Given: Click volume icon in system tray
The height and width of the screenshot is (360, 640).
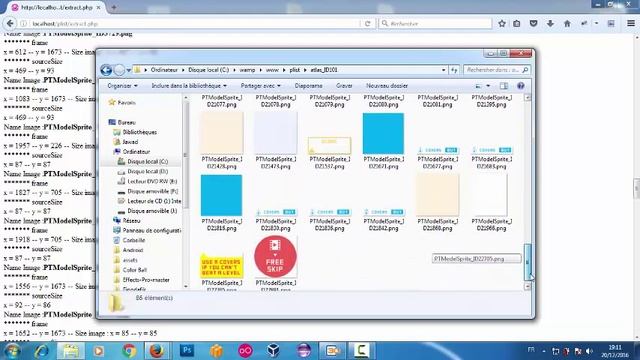Looking at the screenshot, I should [589, 351].
